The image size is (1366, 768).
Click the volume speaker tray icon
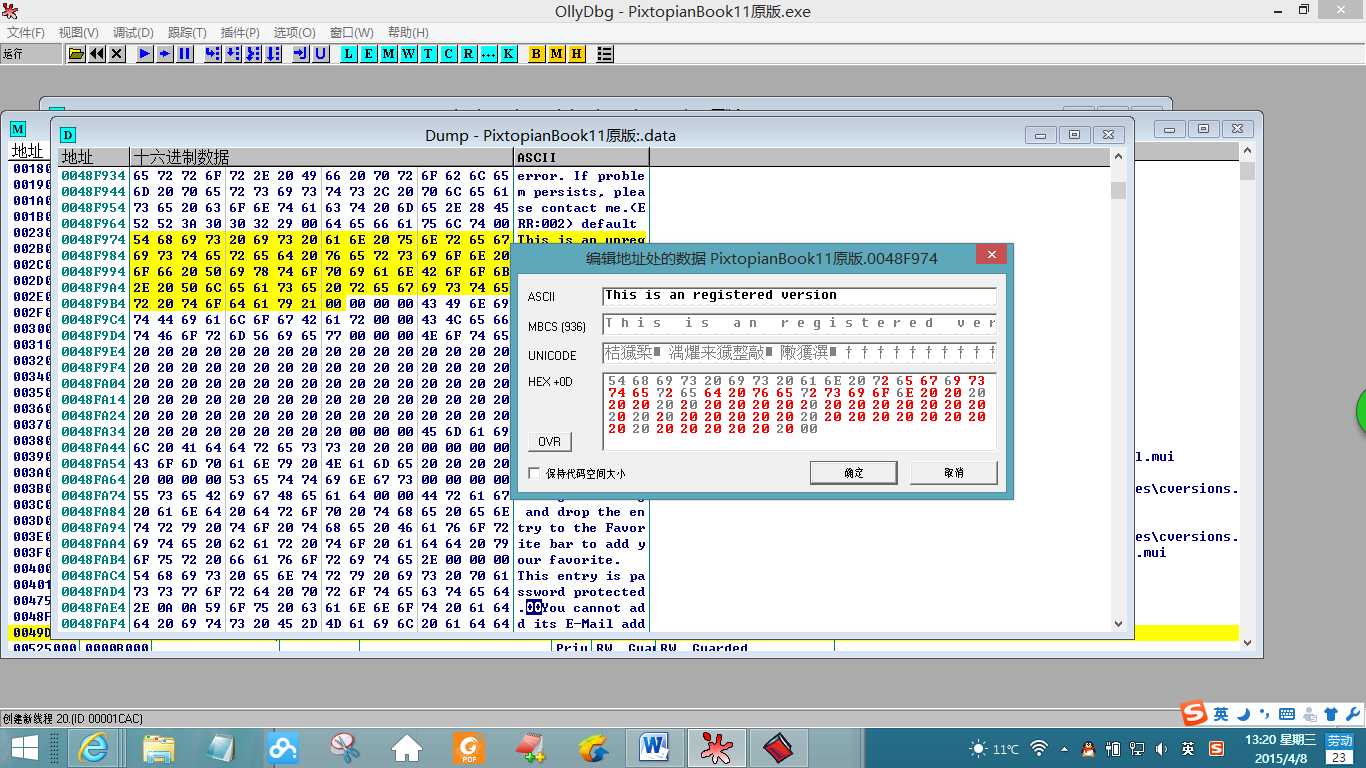1162,748
